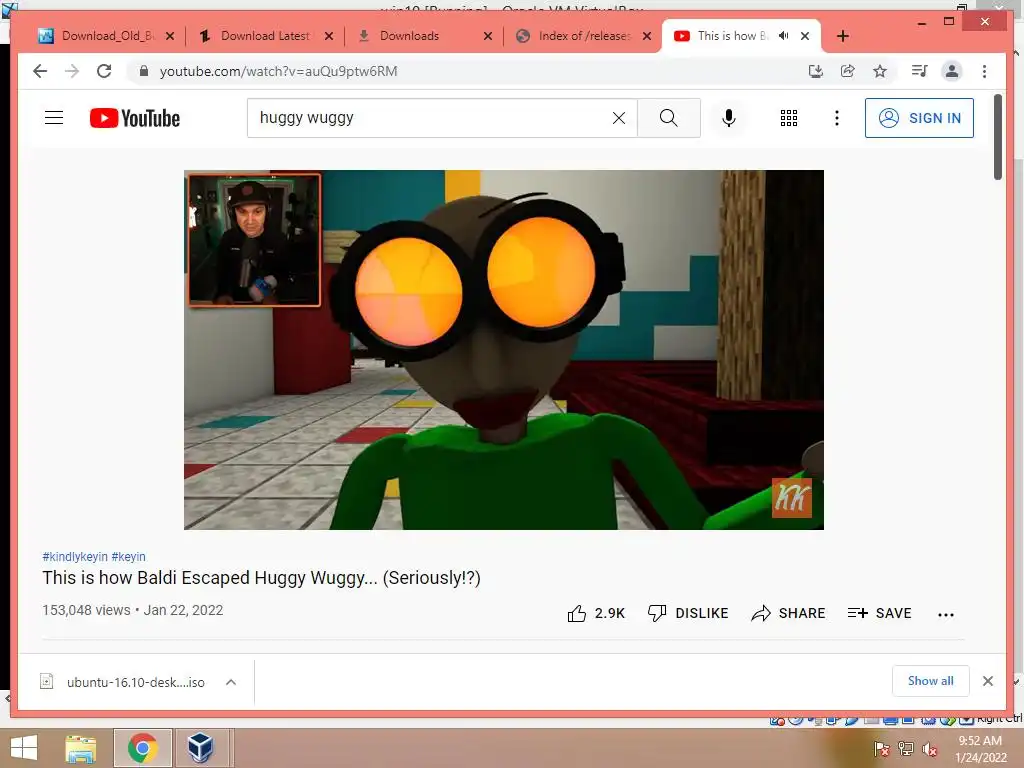1024x768 pixels.
Task: Click the #keyin hashtag link
Action: (129, 556)
